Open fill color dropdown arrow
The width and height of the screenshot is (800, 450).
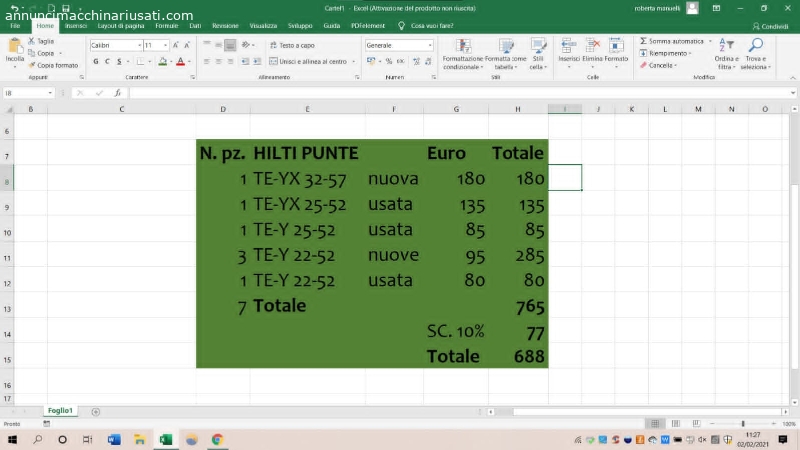pyautogui.click(x=170, y=62)
